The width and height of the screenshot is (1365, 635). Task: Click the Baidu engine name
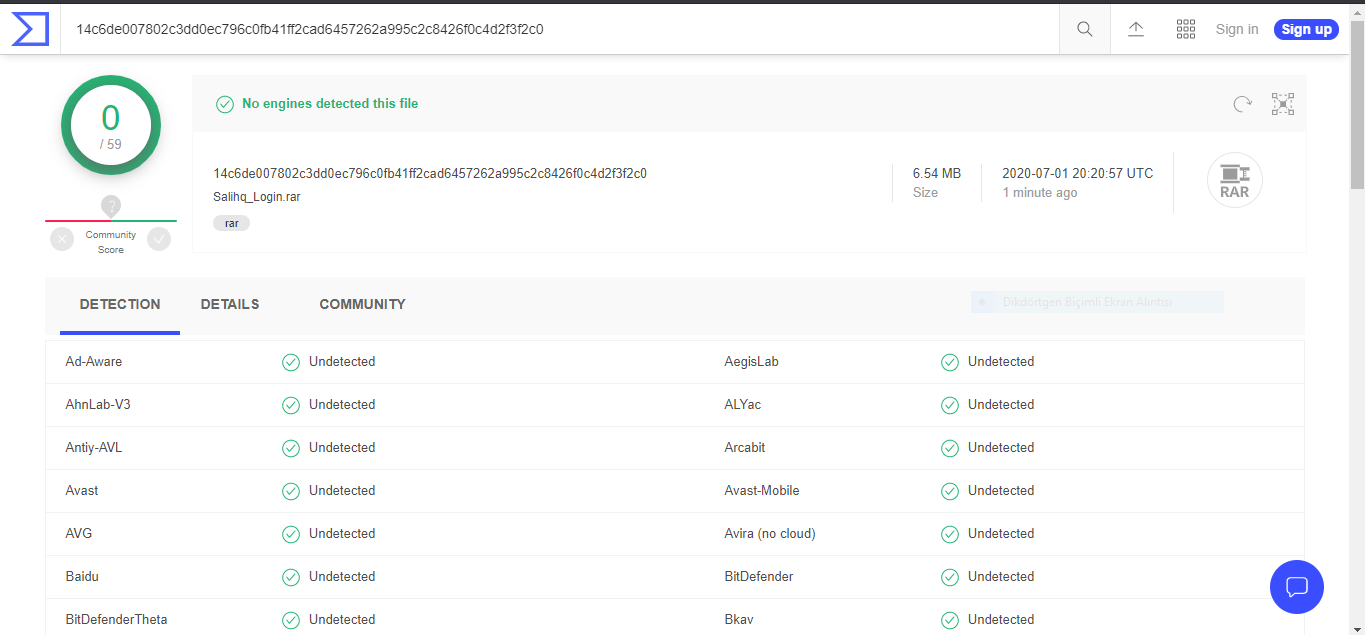pos(82,576)
